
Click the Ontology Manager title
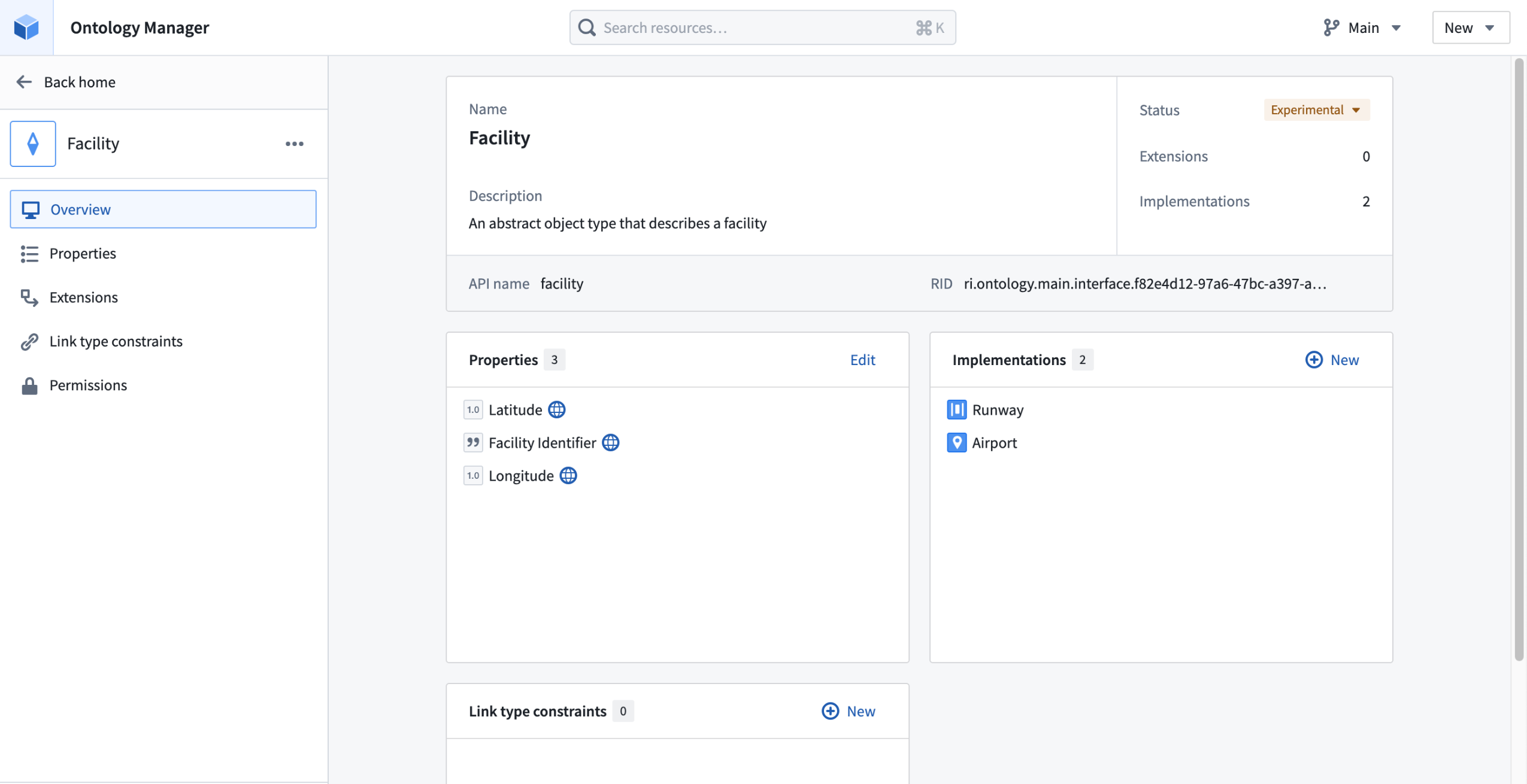(x=140, y=28)
